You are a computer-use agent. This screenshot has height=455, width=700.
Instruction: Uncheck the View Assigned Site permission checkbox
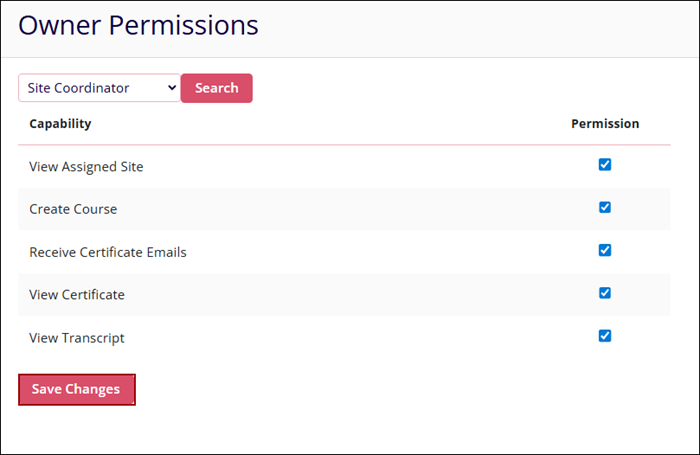(x=605, y=165)
